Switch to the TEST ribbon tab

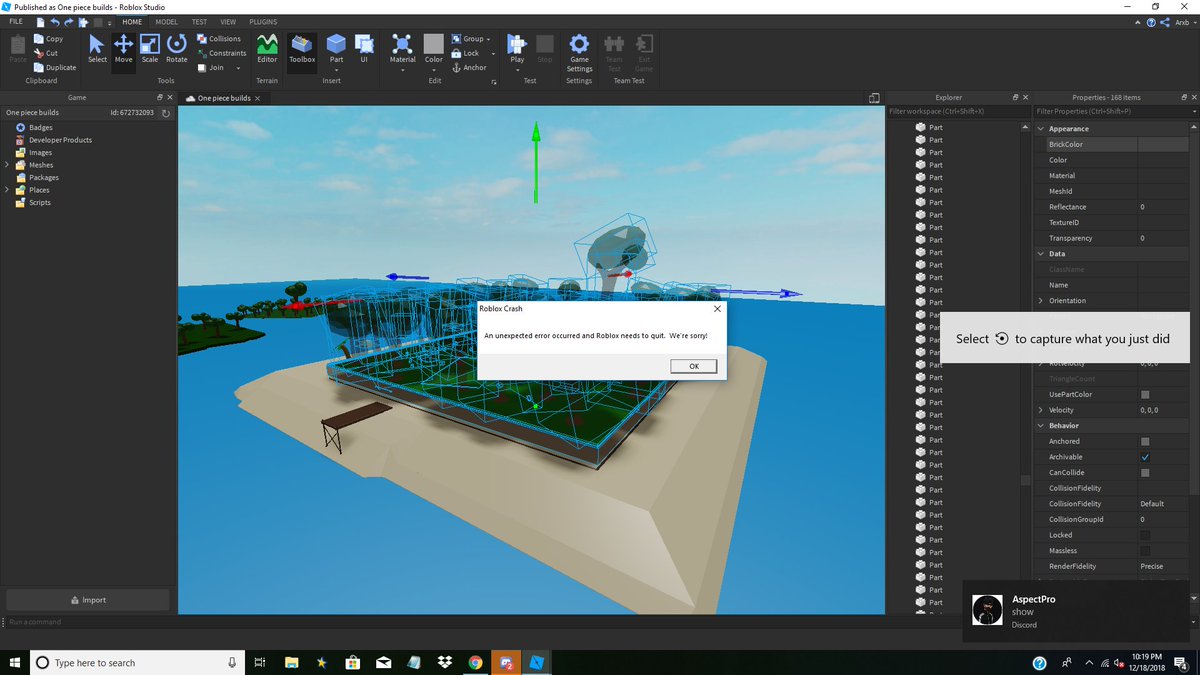click(x=200, y=21)
